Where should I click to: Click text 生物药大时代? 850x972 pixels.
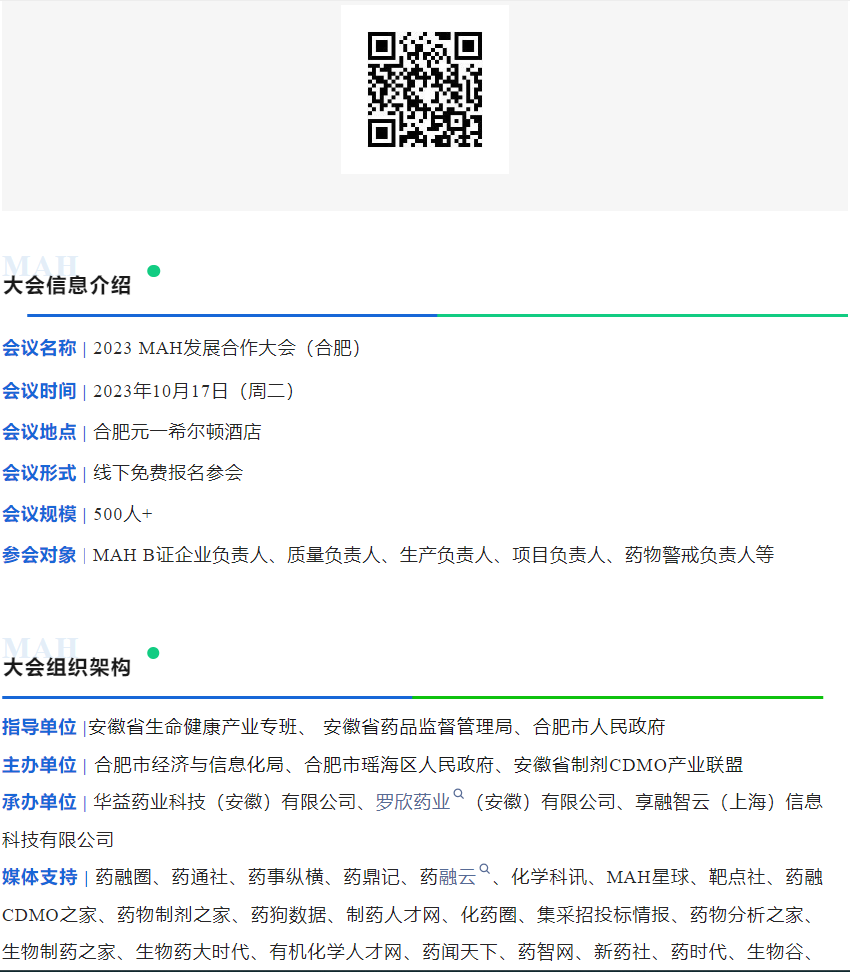coord(192,952)
